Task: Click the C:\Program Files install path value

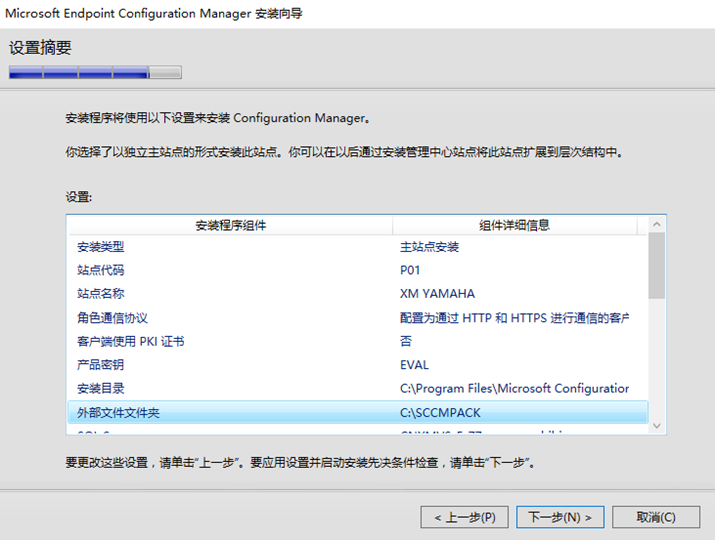Action: pos(514,389)
